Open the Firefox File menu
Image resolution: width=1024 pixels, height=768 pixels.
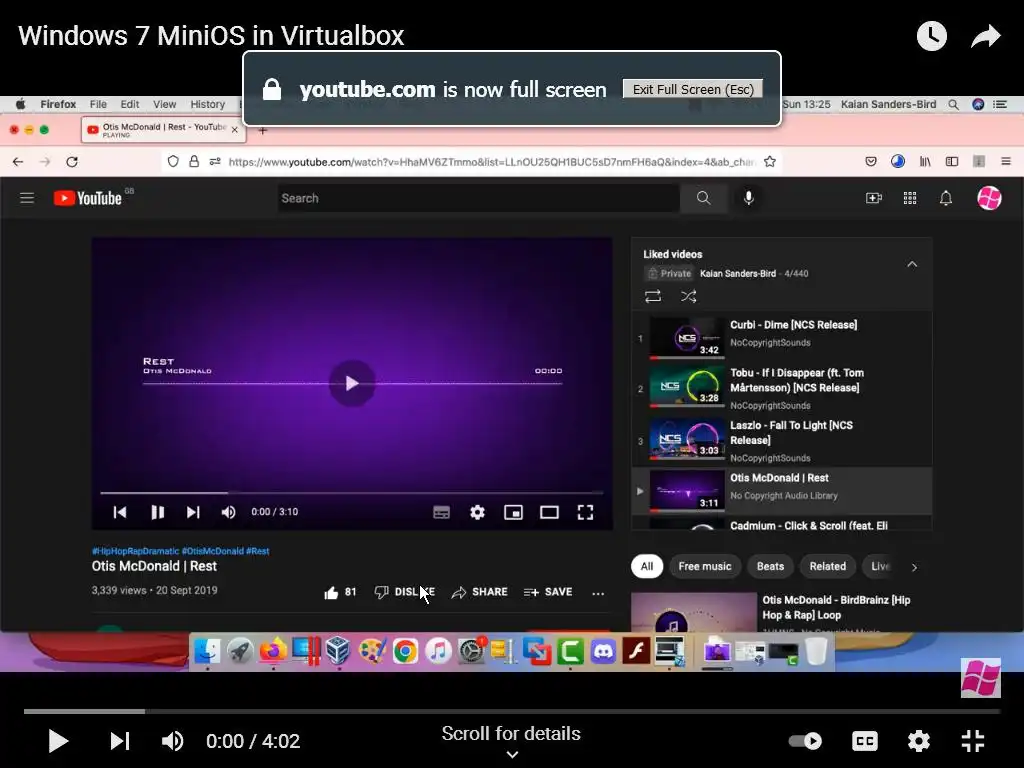coord(98,104)
